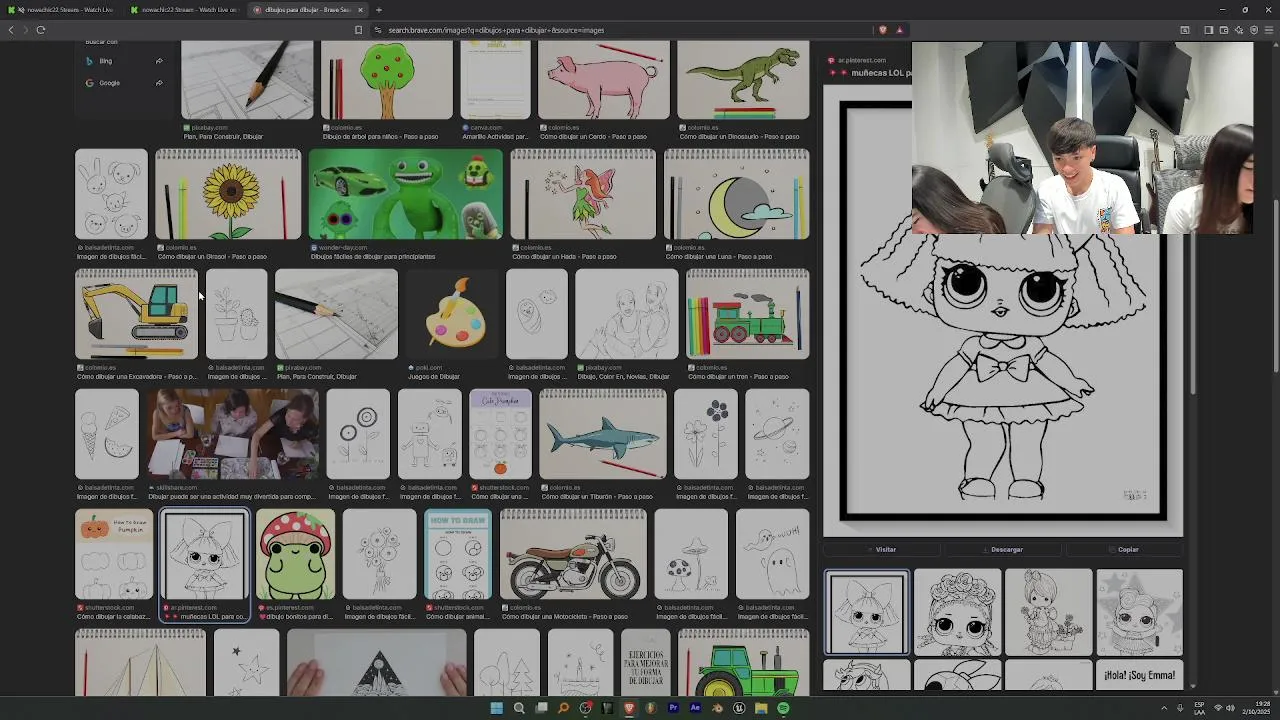Click the Brave browser taskbar icon
The width and height of the screenshot is (1280, 720).
point(629,708)
